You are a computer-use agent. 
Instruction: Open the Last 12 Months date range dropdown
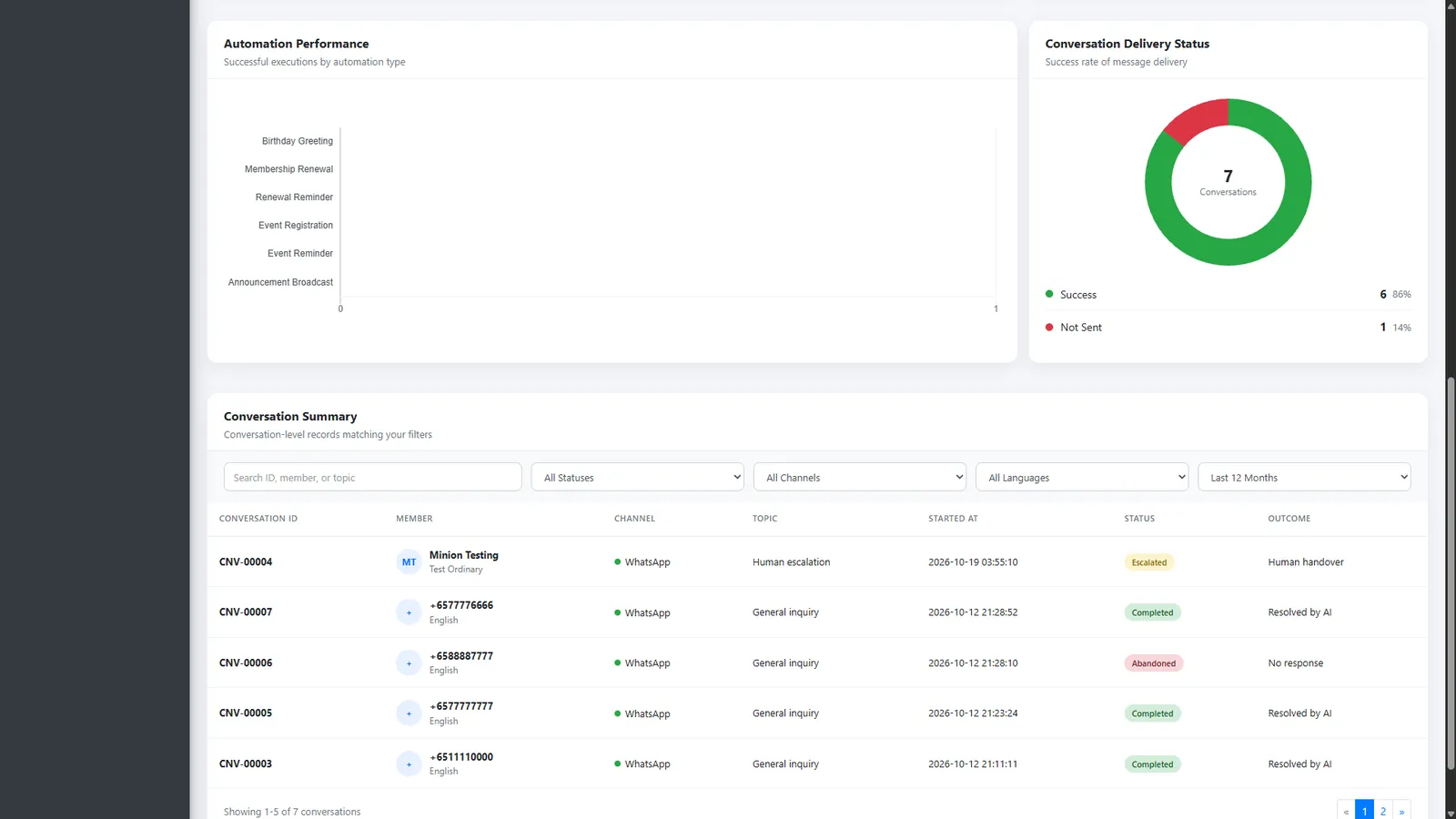[1304, 477]
